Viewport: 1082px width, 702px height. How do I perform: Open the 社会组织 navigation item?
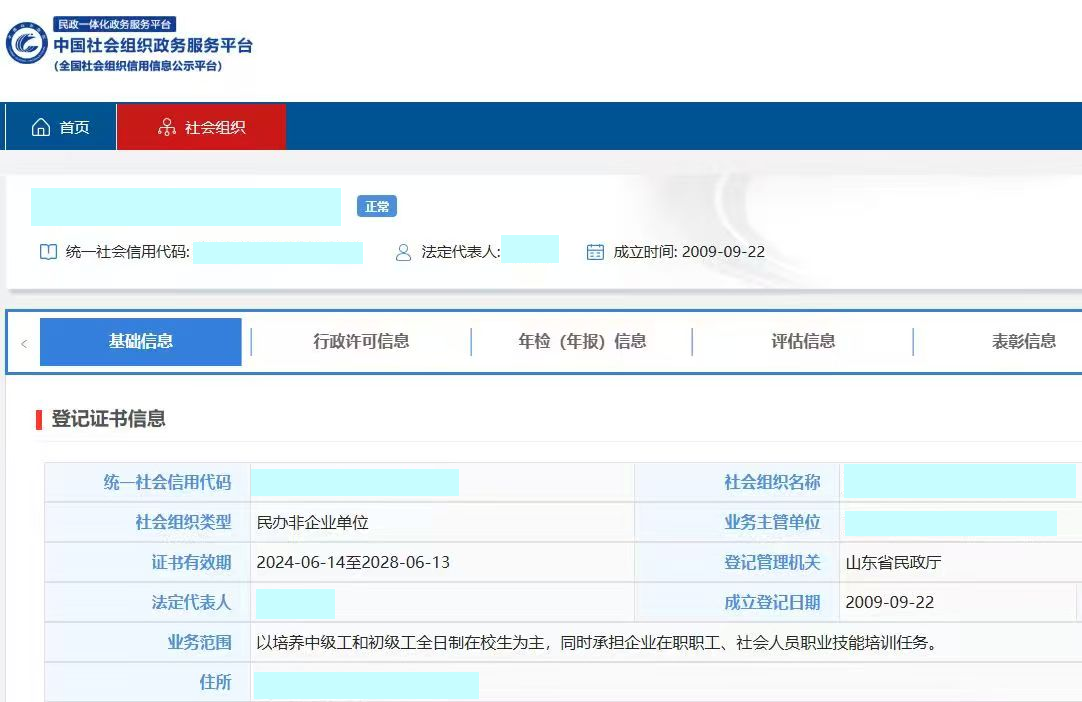point(201,127)
